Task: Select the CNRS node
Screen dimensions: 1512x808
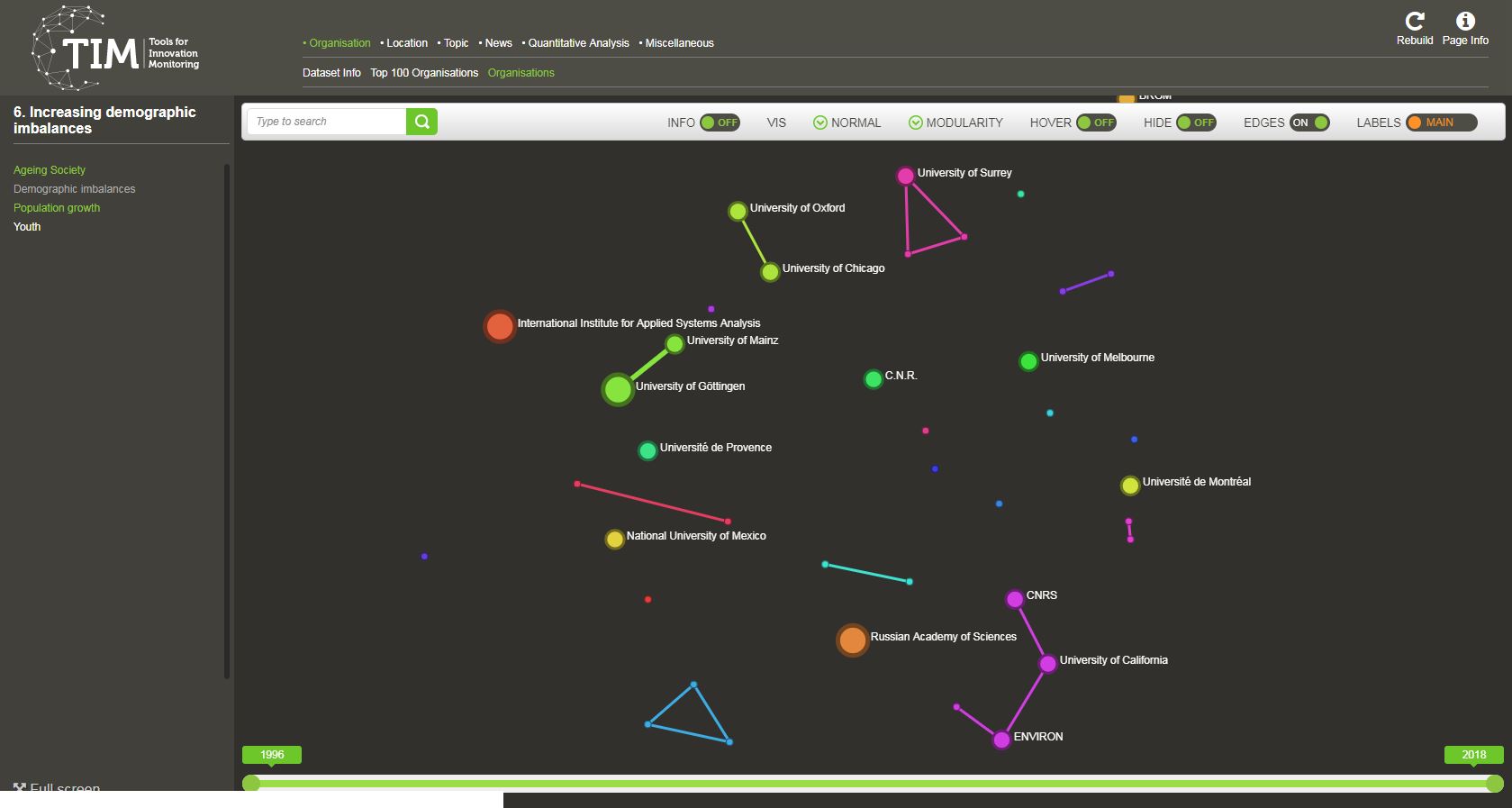Action: pos(1014,599)
